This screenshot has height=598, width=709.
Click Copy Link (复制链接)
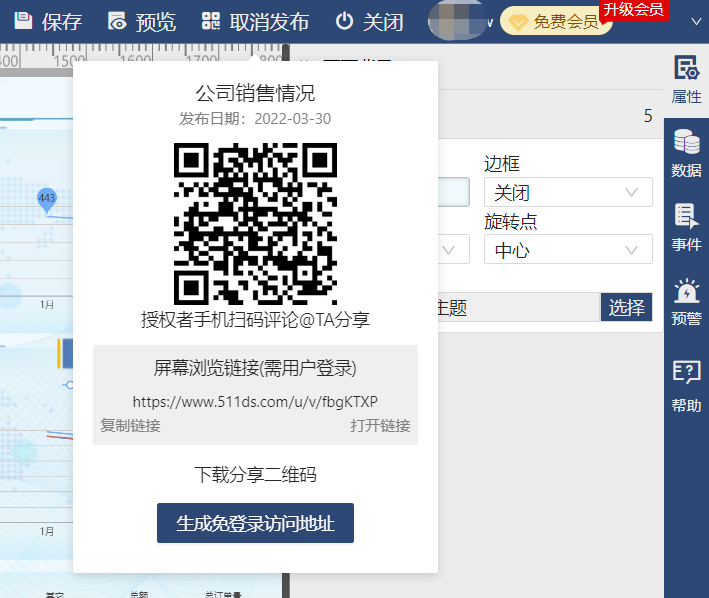(x=130, y=425)
